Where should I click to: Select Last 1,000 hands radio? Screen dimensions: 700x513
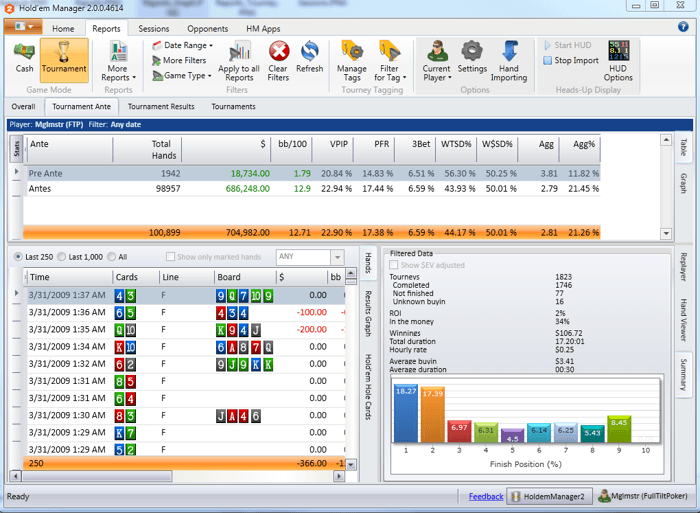point(62,257)
